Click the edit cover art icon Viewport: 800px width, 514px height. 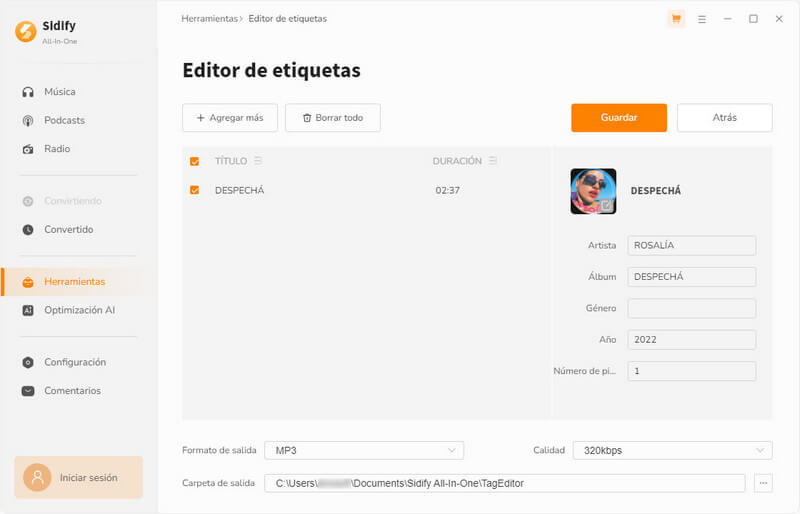606,205
